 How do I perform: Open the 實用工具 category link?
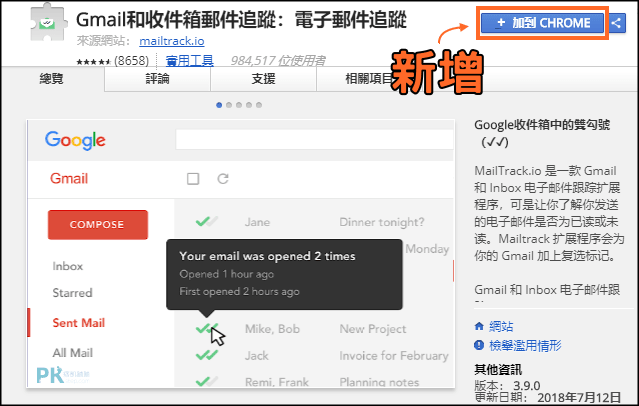coord(189,61)
